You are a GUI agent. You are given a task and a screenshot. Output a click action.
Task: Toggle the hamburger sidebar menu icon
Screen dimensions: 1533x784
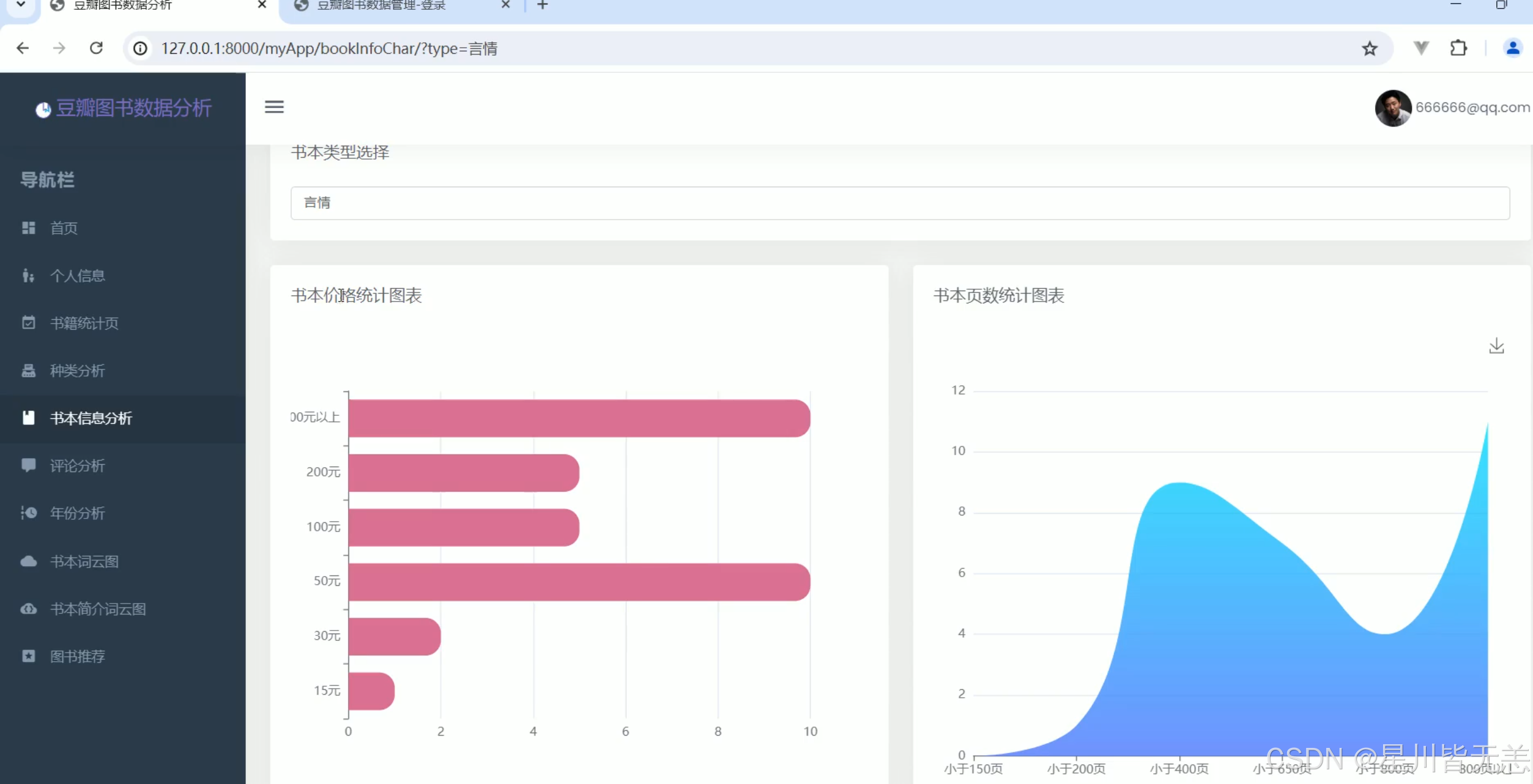coord(274,107)
